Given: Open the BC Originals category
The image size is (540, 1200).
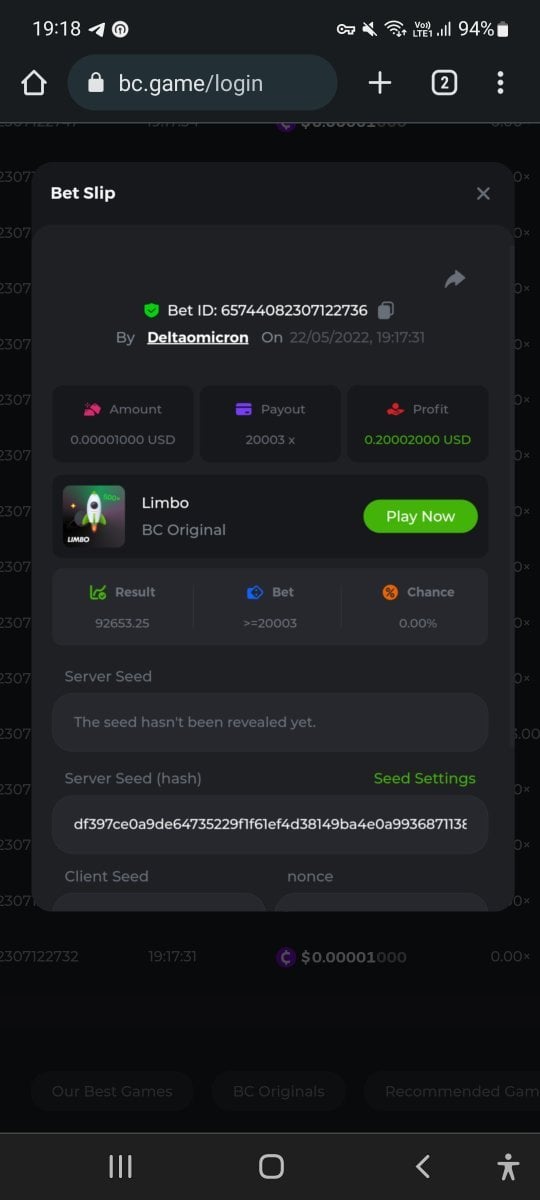Looking at the screenshot, I should (x=279, y=1091).
